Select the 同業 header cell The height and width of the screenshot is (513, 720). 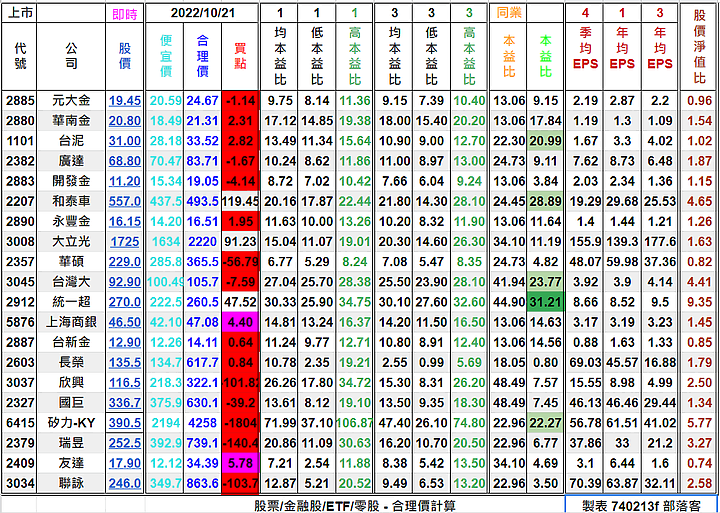pos(509,13)
